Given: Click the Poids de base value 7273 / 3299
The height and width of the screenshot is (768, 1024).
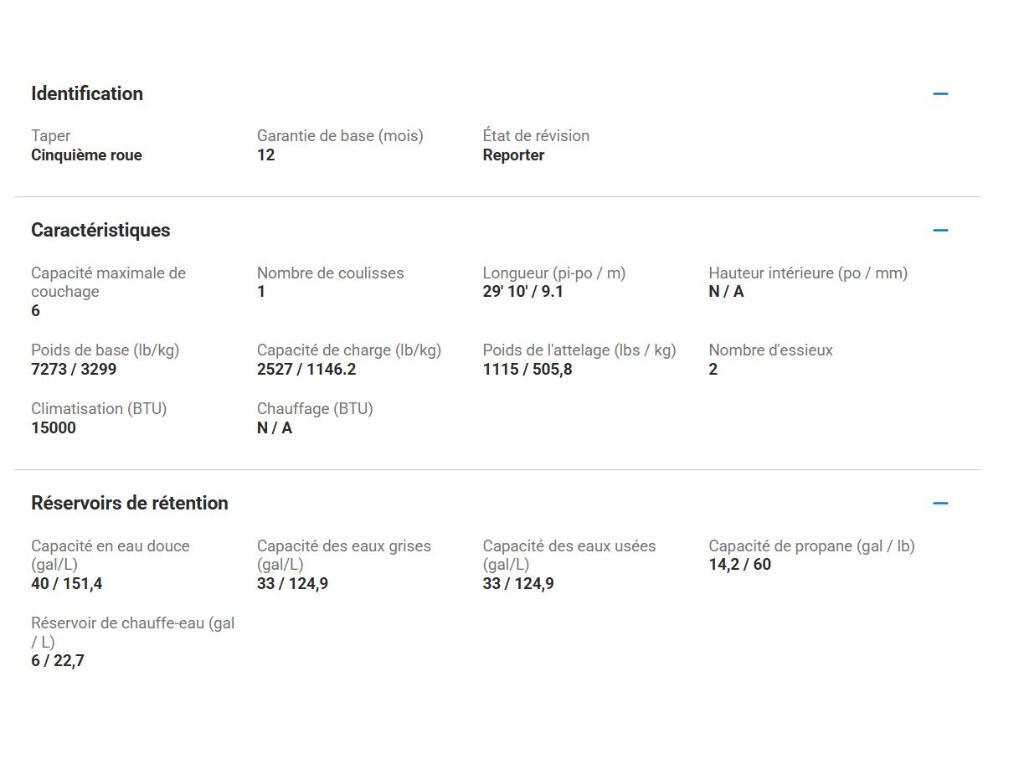Looking at the screenshot, I should pos(73,370).
